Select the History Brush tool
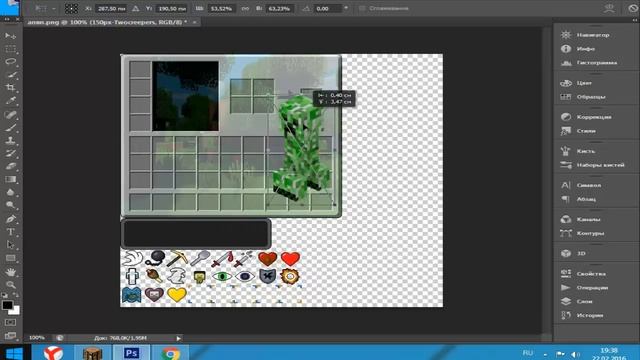 [x=10, y=153]
